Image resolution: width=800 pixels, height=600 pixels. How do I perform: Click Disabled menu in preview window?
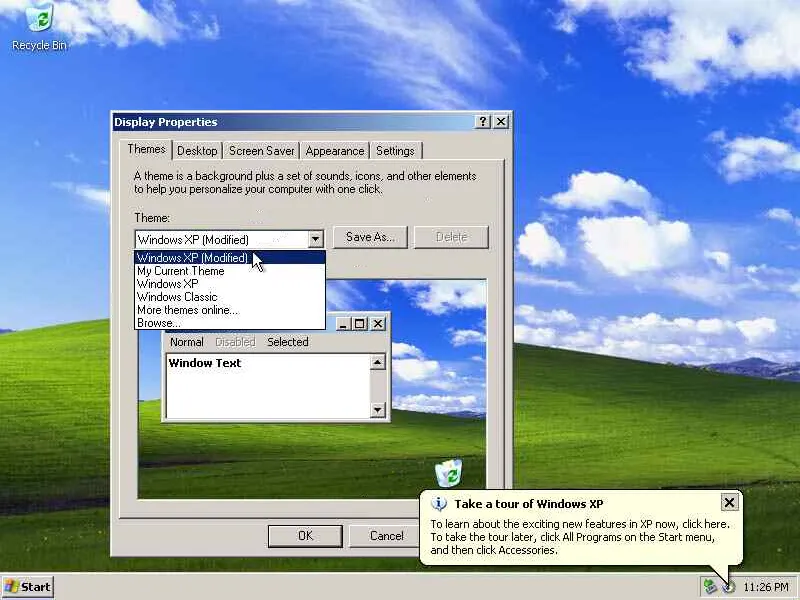[x=235, y=342]
